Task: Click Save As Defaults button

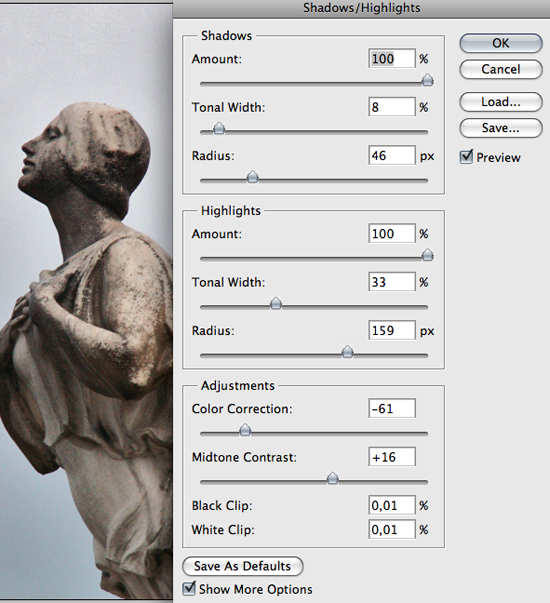Action: (243, 566)
